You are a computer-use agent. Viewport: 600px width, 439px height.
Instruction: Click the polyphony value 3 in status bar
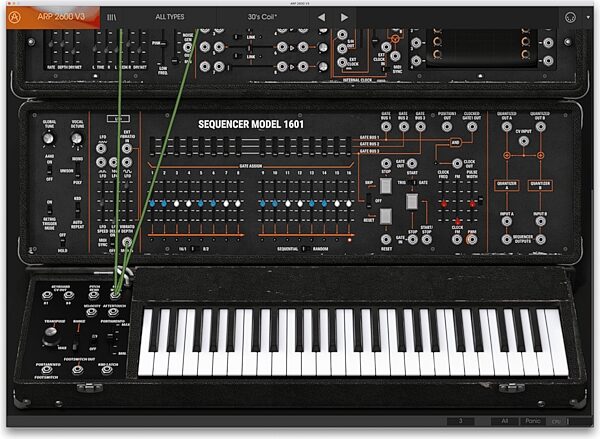(x=460, y=421)
